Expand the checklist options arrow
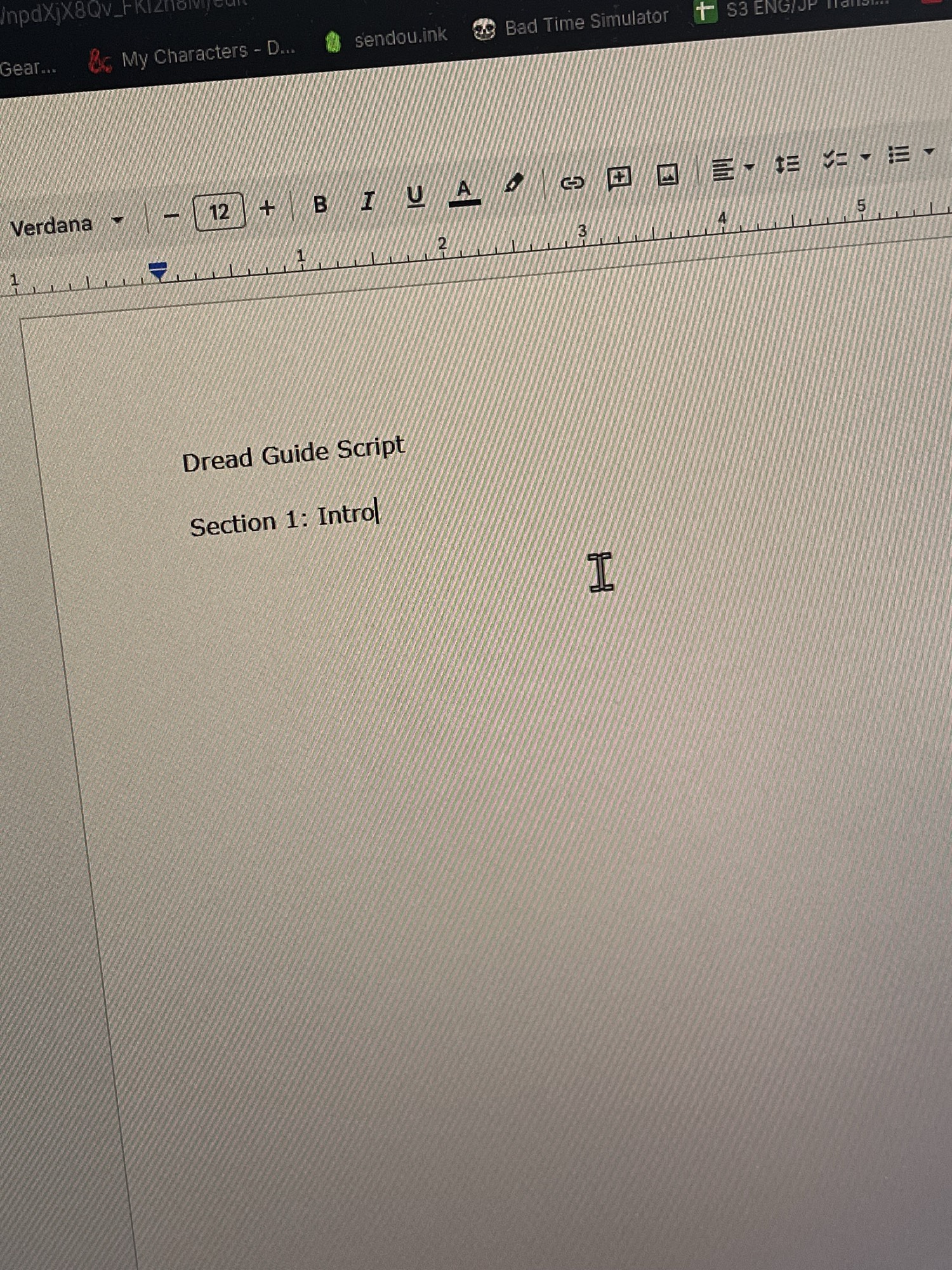This screenshot has height=1270, width=952. pos(865,156)
